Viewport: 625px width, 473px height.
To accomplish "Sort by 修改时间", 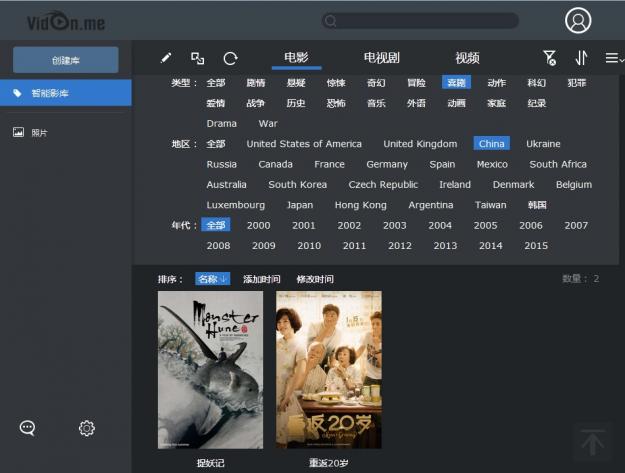I will coord(315,279).
